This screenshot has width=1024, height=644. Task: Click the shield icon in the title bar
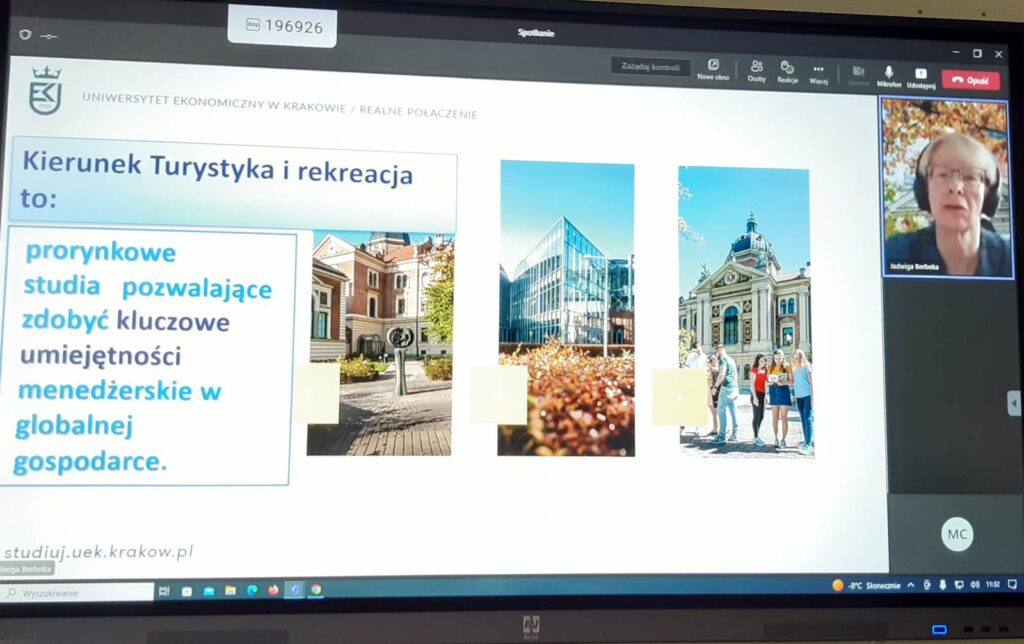pyautogui.click(x=25, y=34)
